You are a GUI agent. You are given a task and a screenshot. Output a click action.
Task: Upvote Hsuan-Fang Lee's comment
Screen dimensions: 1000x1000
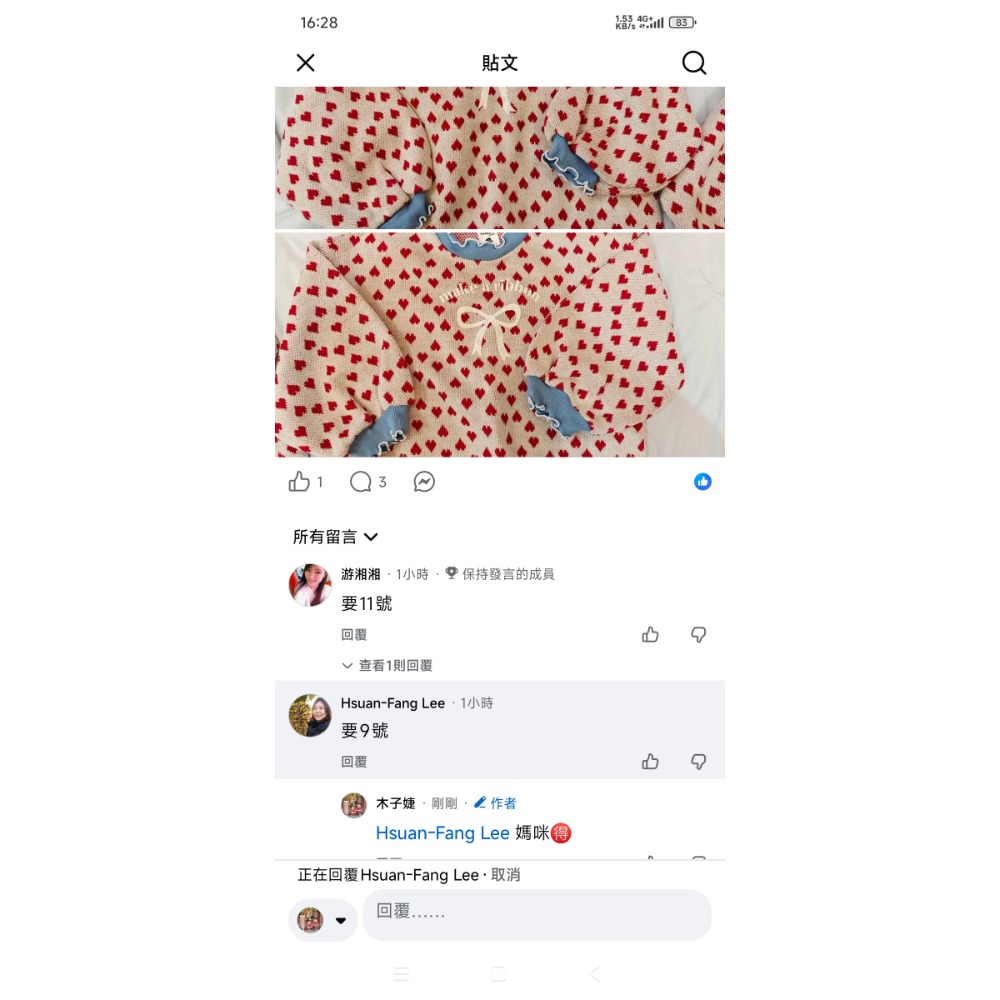click(650, 761)
